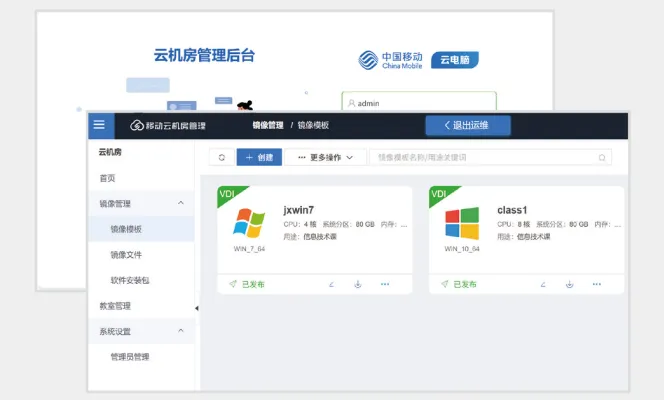Click the jxwin7 Windows 7 thumbnail
This screenshot has width=664, height=400.
coord(249,224)
